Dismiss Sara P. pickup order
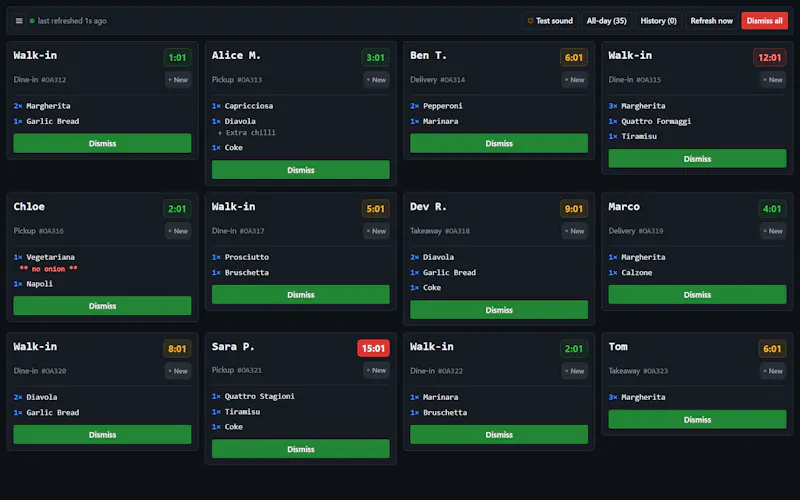 pos(301,449)
